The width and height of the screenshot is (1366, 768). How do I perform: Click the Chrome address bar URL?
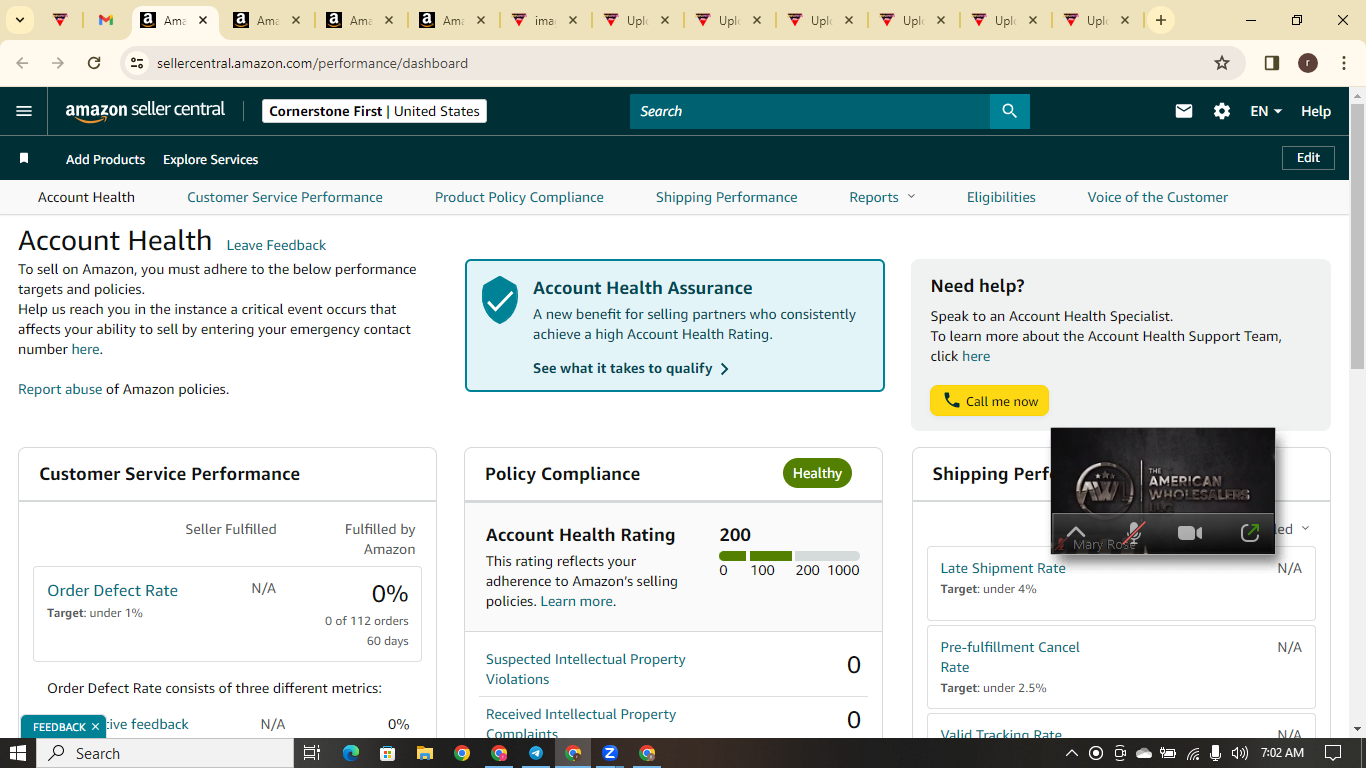point(312,63)
